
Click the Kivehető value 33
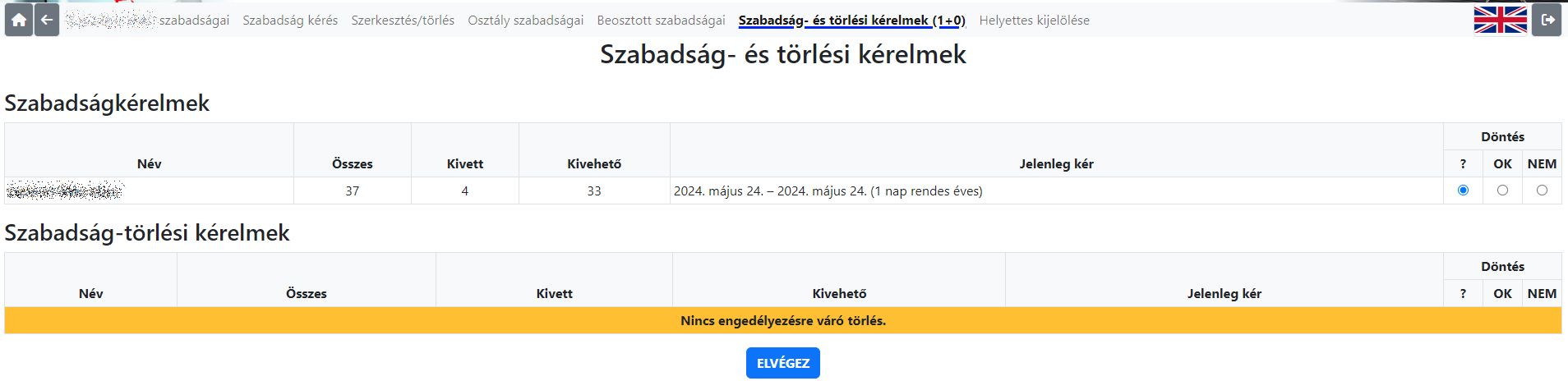tap(594, 190)
